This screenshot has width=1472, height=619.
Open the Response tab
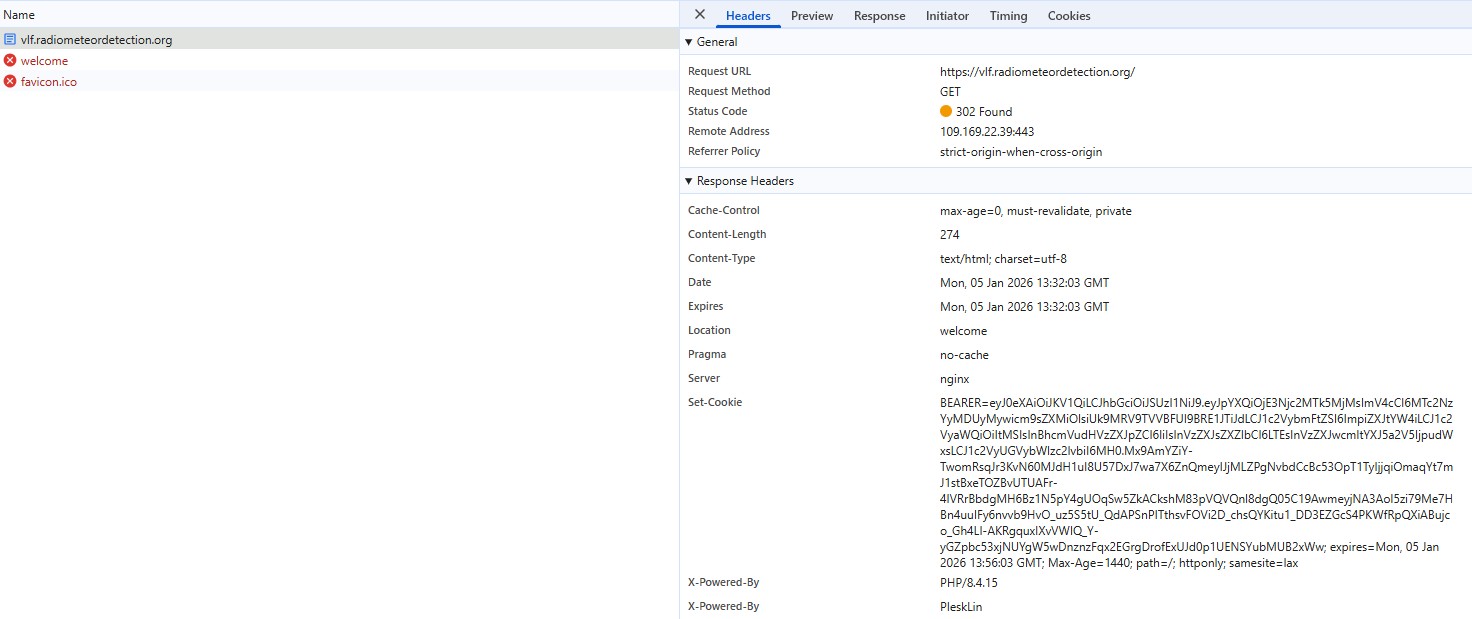(x=879, y=16)
